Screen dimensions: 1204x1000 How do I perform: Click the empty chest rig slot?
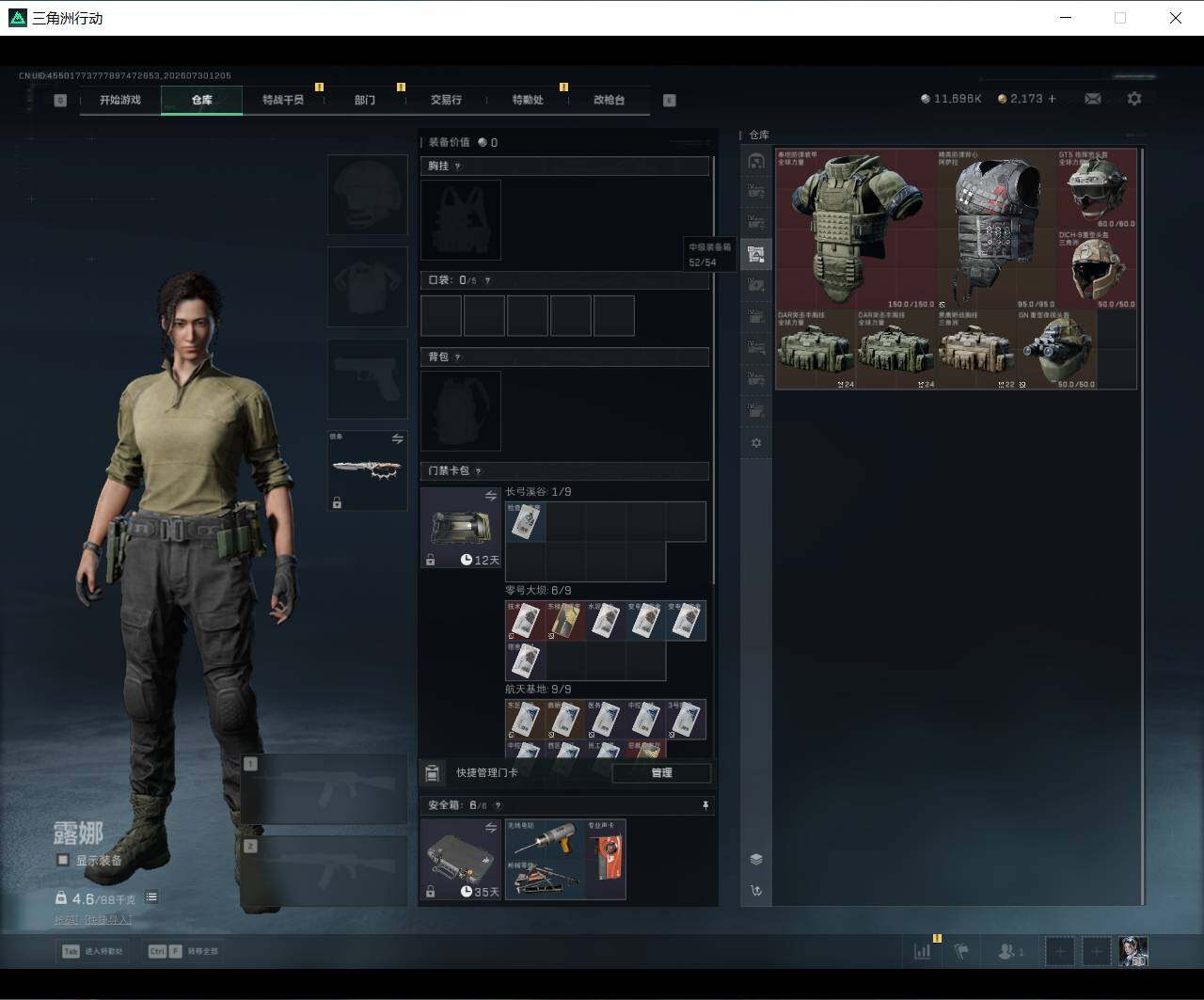tap(461, 220)
